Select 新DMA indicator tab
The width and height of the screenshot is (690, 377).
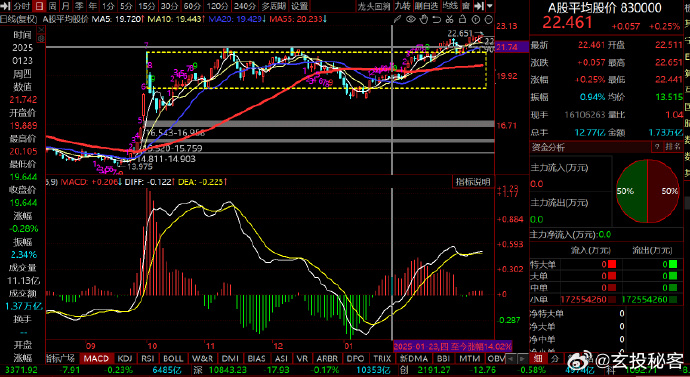(x=414, y=359)
